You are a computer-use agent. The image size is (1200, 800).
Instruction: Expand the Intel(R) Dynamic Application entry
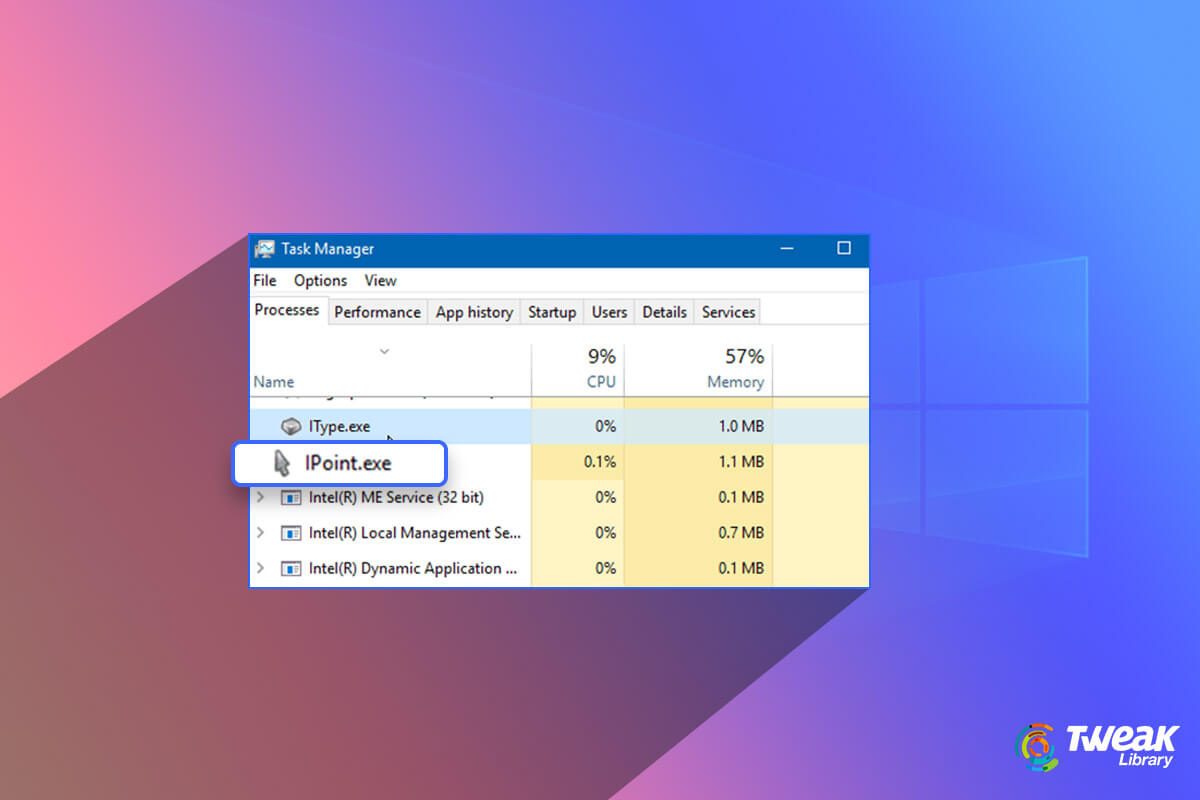(x=260, y=568)
